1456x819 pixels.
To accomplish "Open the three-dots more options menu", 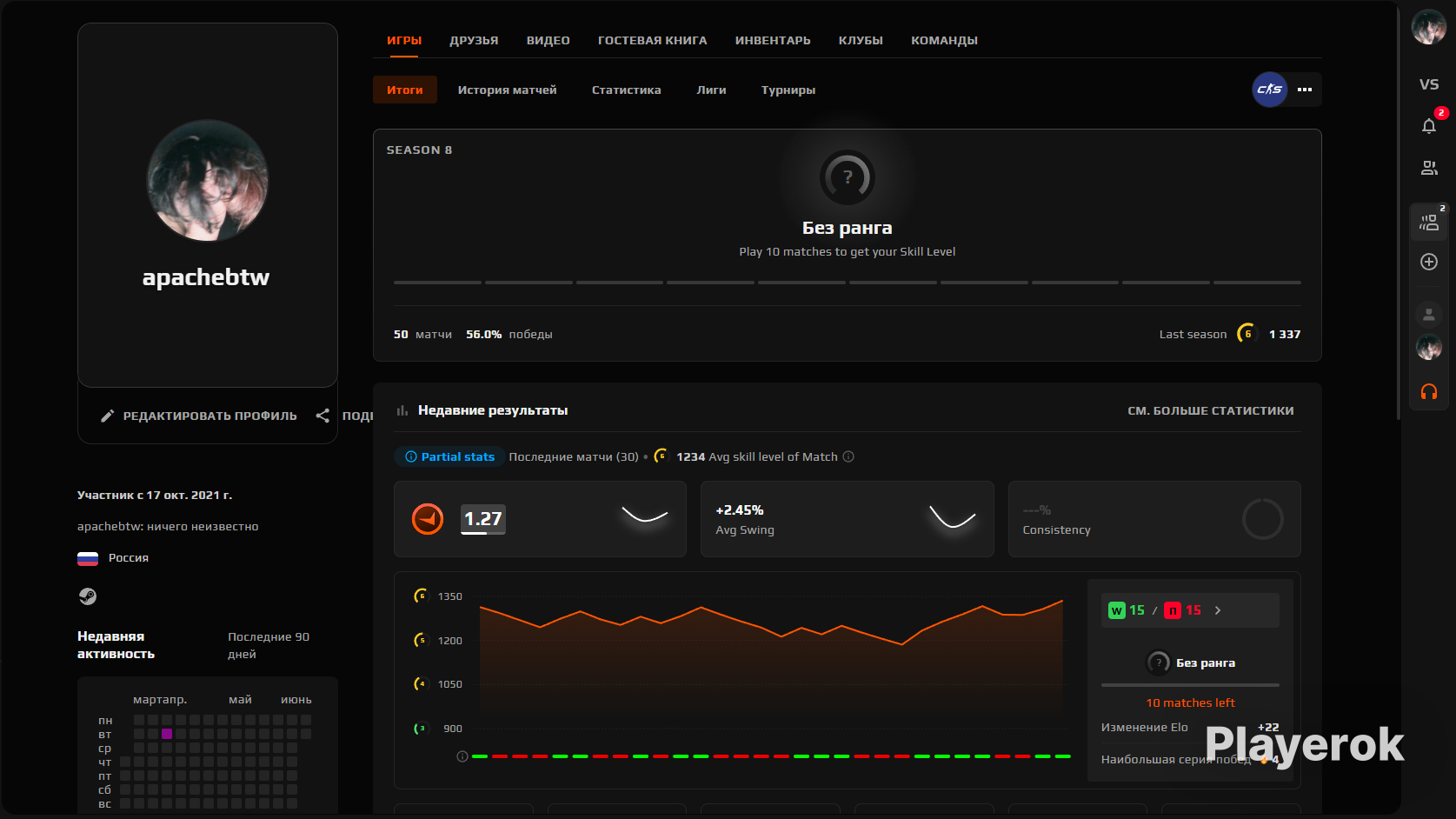I will coord(1305,90).
